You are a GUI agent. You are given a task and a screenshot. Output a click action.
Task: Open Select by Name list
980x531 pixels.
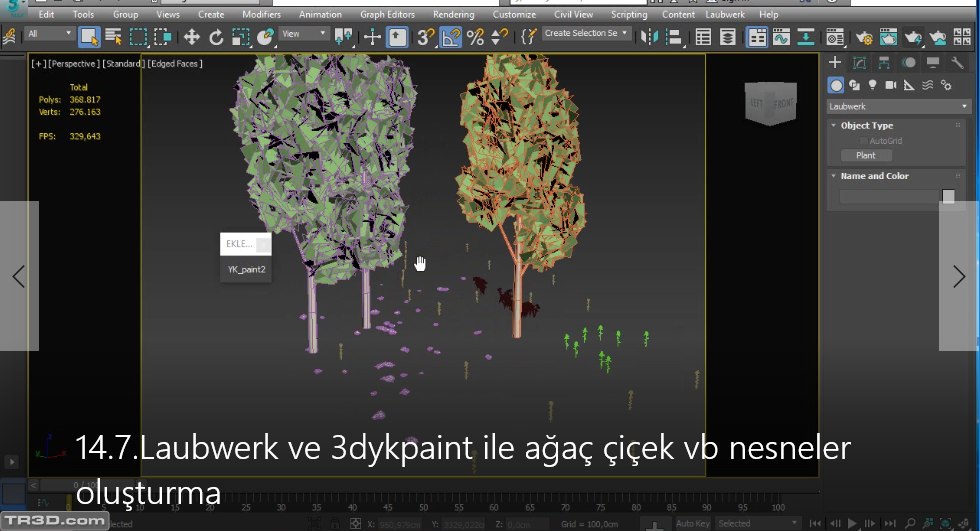(113, 37)
